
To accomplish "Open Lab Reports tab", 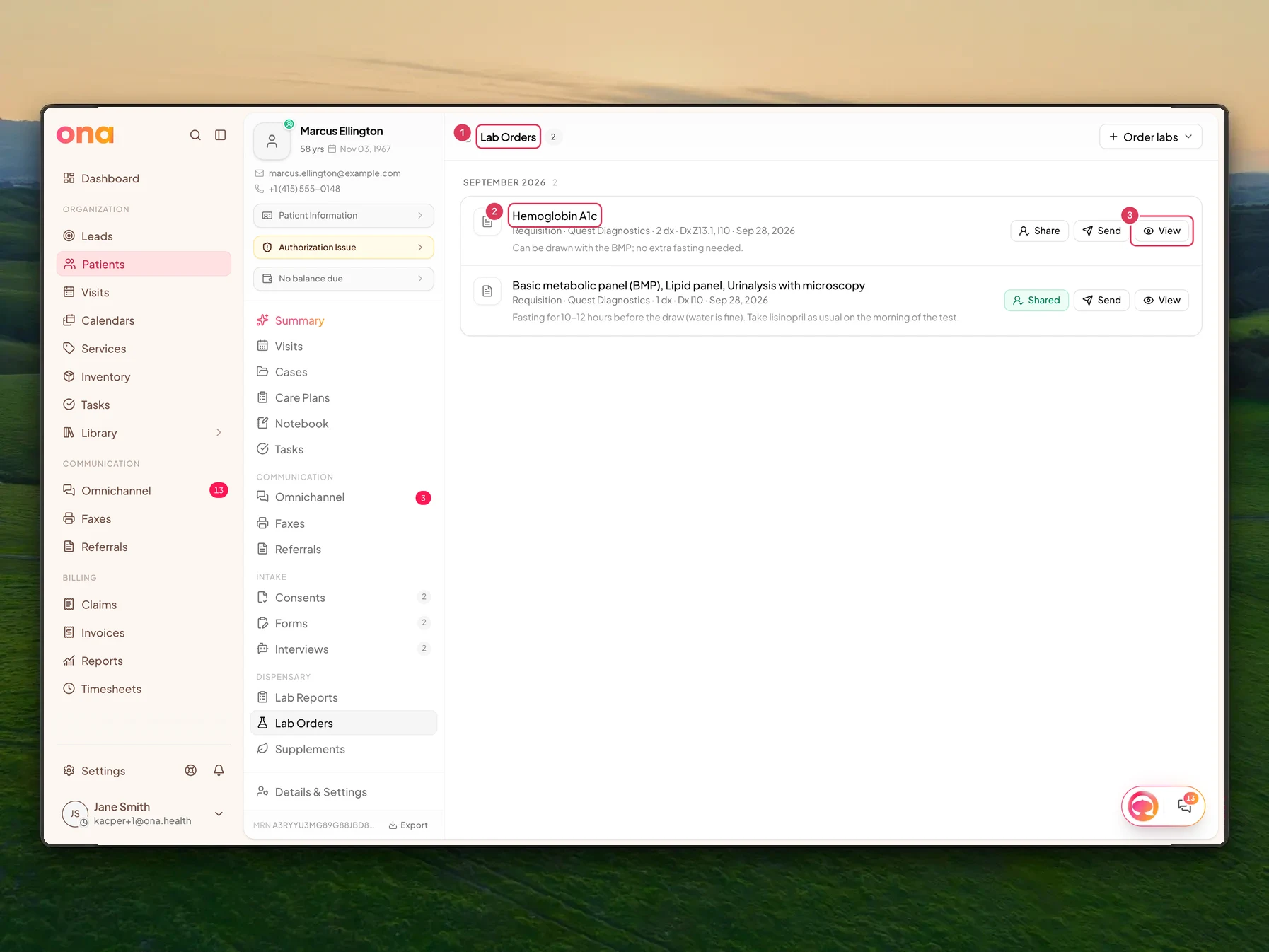I will [344, 697].
